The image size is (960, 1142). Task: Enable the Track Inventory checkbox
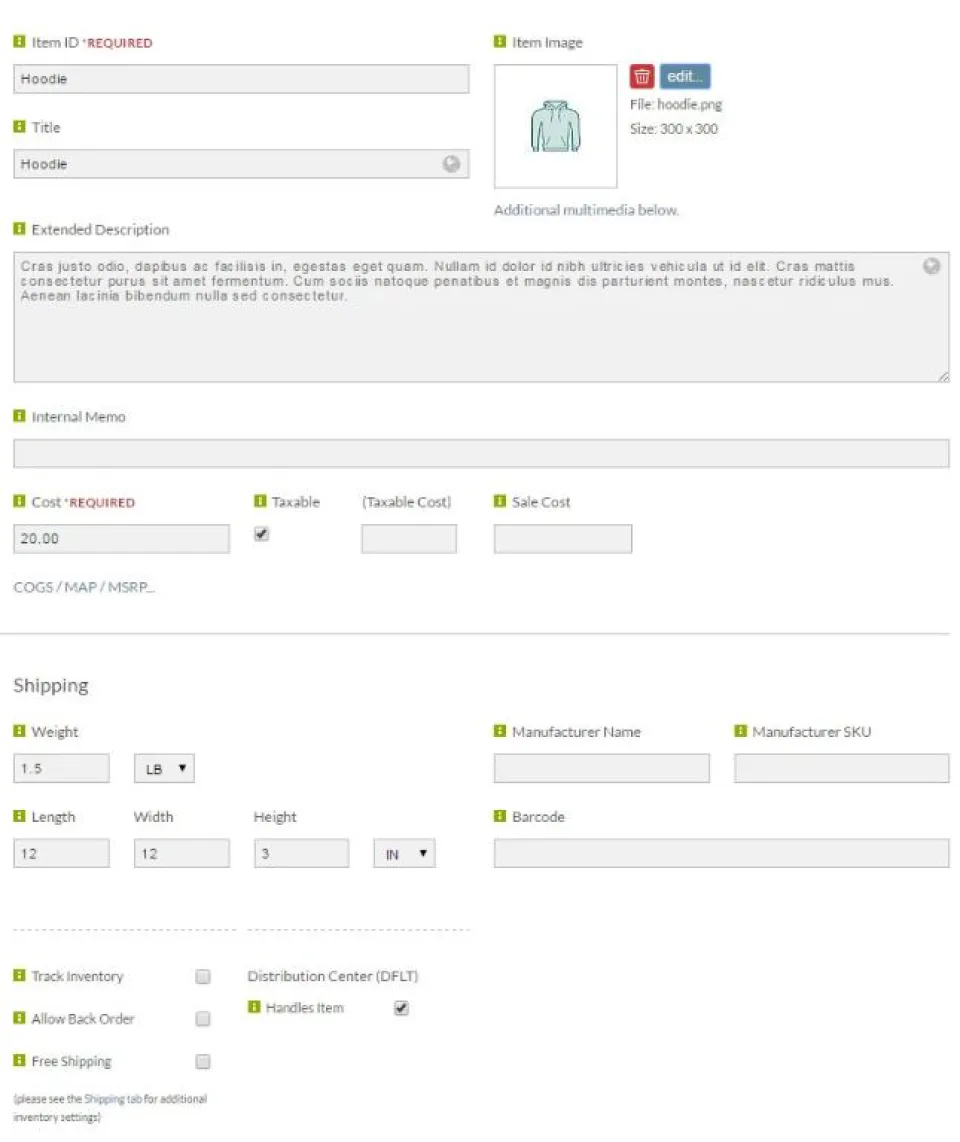point(203,976)
